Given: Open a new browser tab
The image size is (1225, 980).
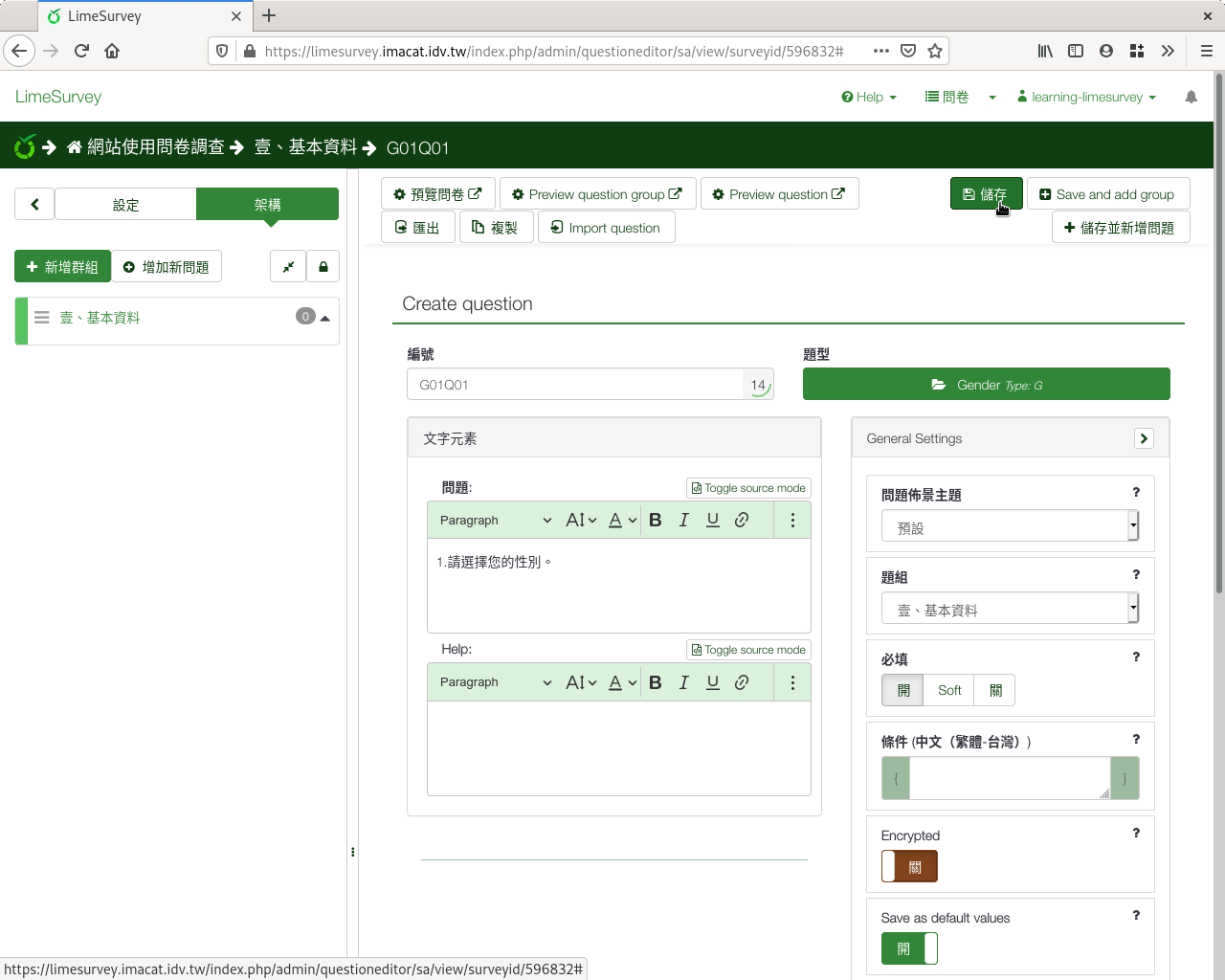Looking at the screenshot, I should (x=269, y=15).
